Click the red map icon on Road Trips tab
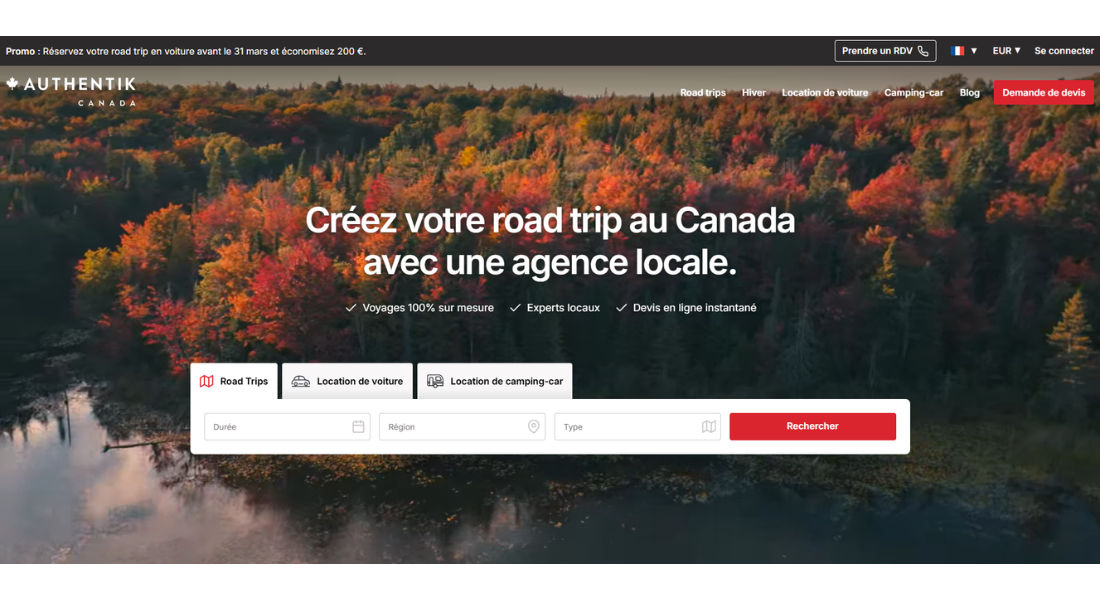 tap(206, 381)
